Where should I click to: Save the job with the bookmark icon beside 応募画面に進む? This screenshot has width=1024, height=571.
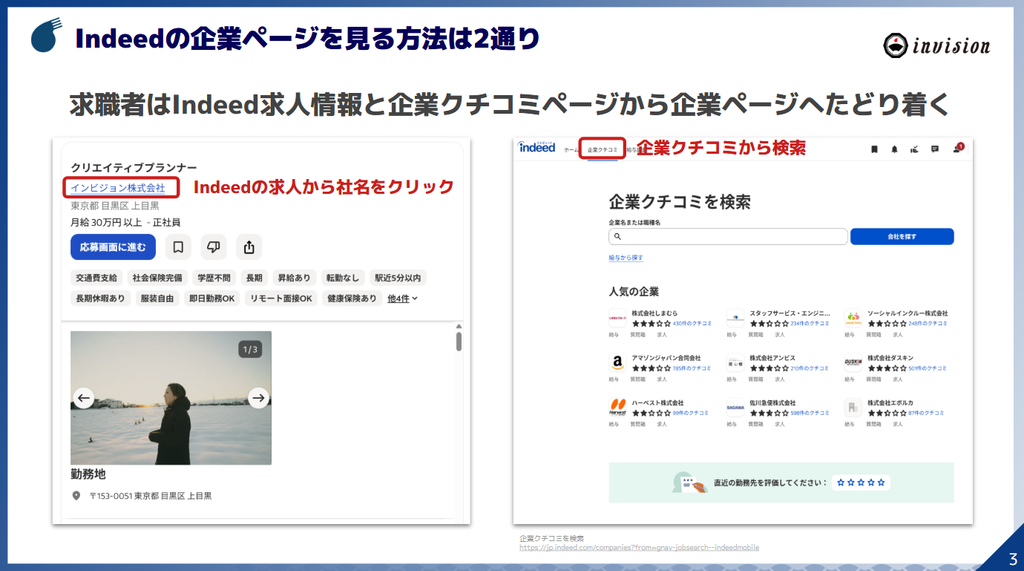point(178,247)
